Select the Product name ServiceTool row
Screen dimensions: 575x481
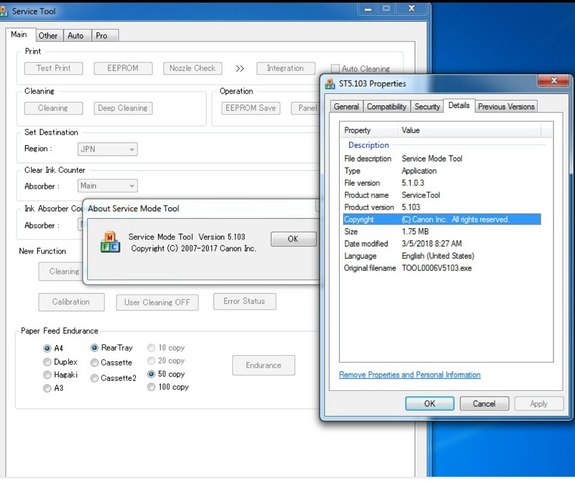click(x=442, y=195)
